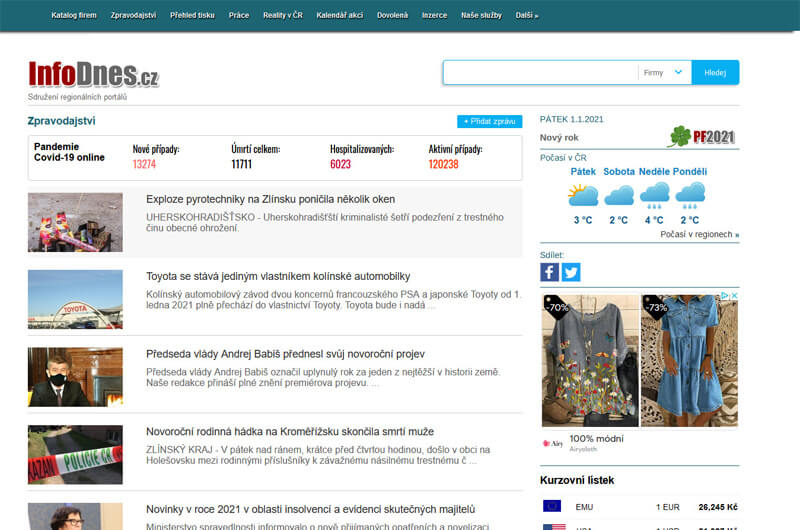
Task: Open Naše služby menu item
Action: 481,15
